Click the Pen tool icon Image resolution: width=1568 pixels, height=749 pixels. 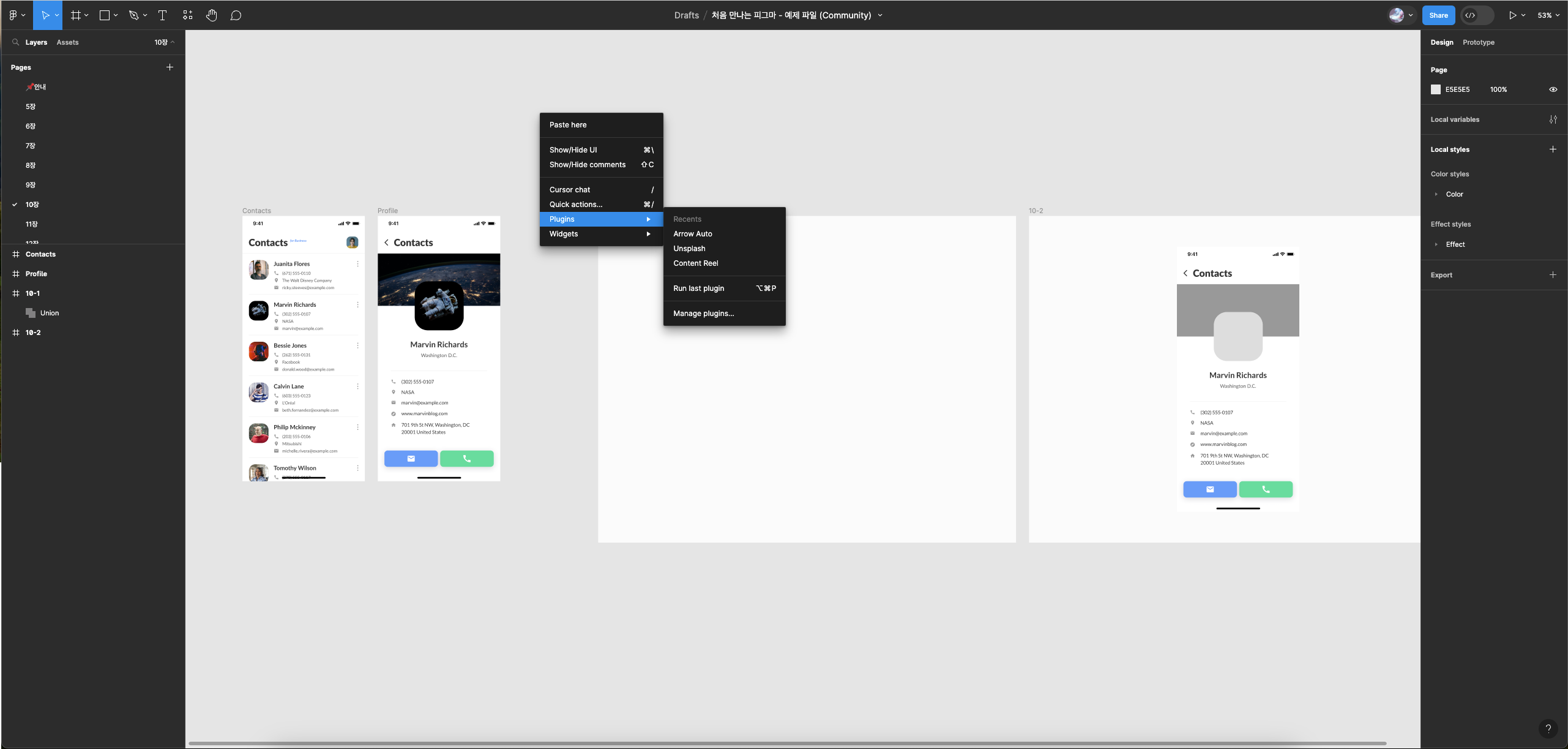click(133, 15)
